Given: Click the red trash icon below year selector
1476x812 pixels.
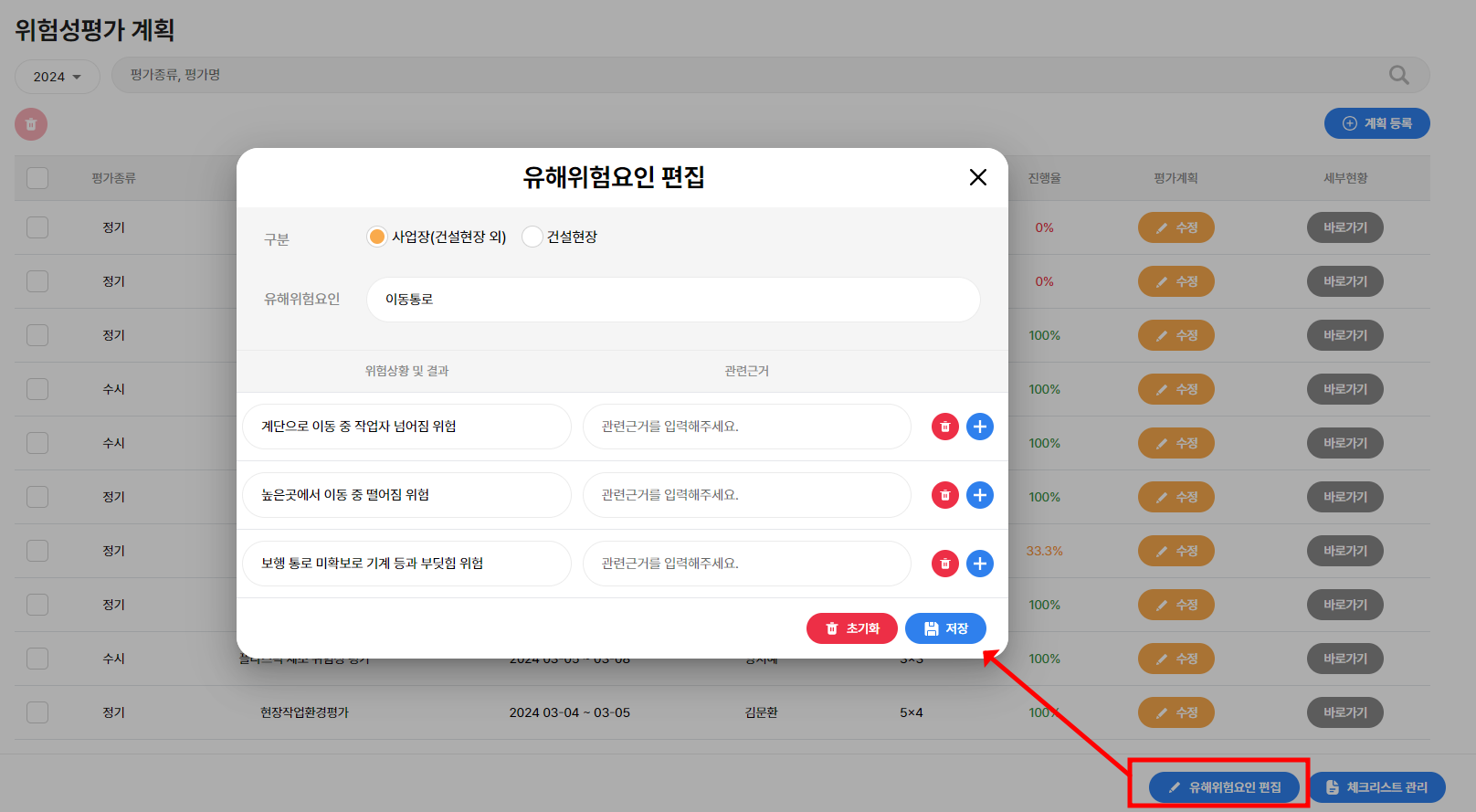Looking at the screenshot, I should [x=31, y=124].
